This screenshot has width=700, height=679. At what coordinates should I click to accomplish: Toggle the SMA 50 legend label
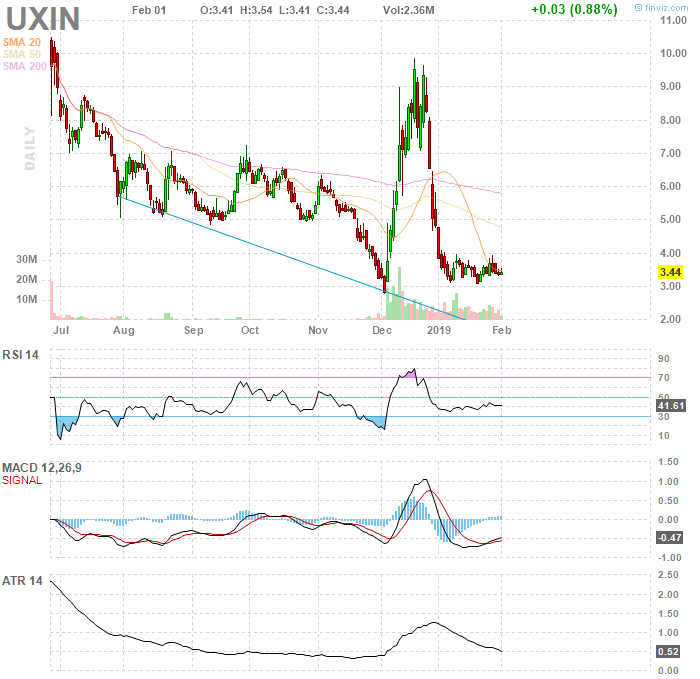21,54
